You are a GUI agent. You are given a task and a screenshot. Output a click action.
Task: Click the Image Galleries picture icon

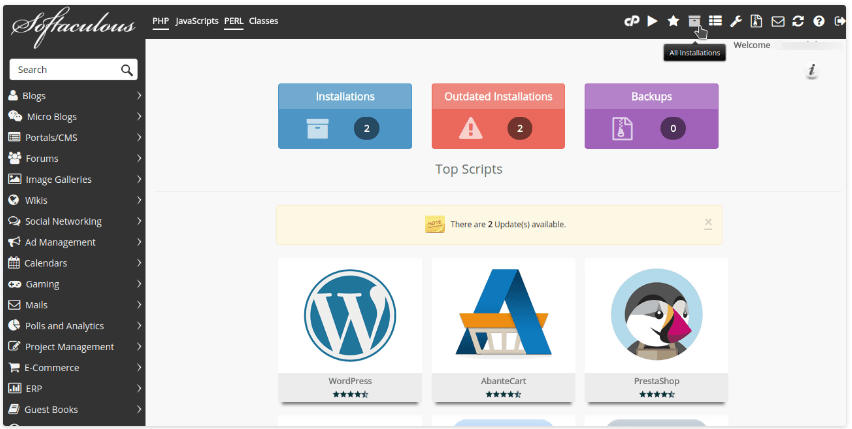15,179
